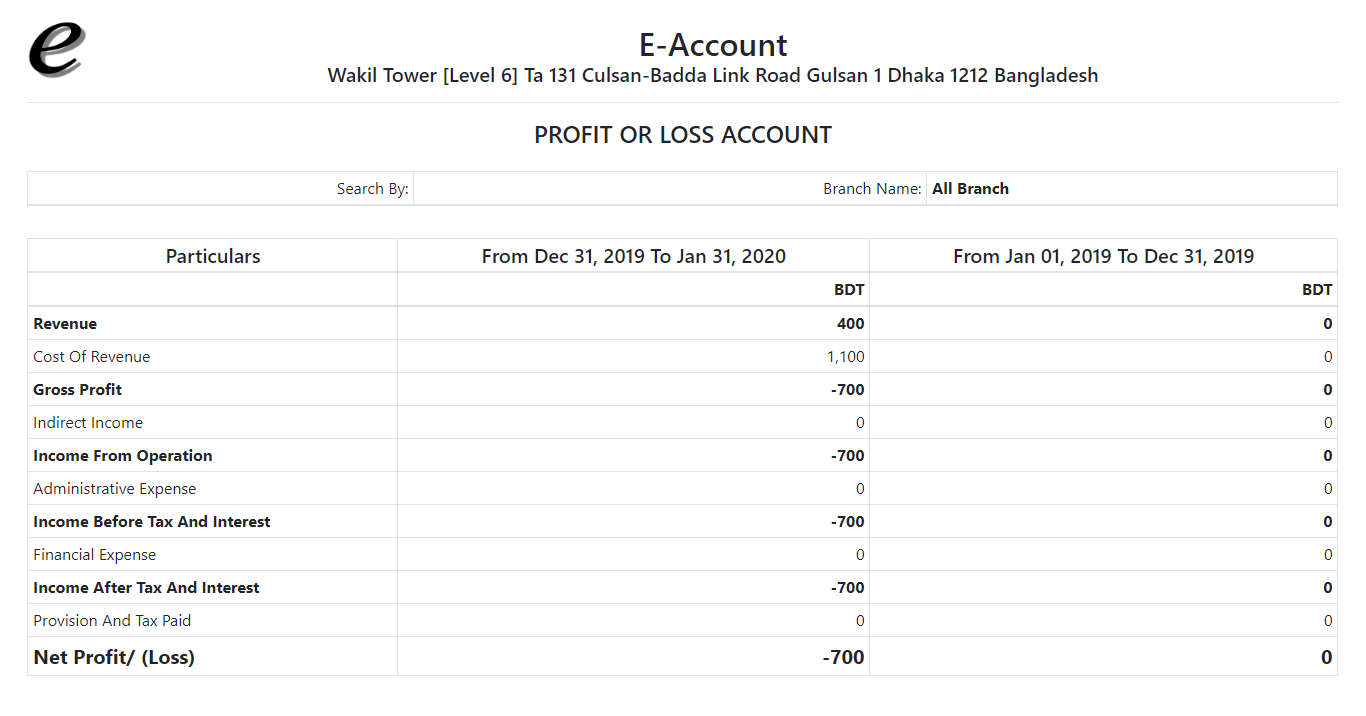Select the Gross Profit row label
The width and height of the screenshot is (1366, 716).
(78, 390)
